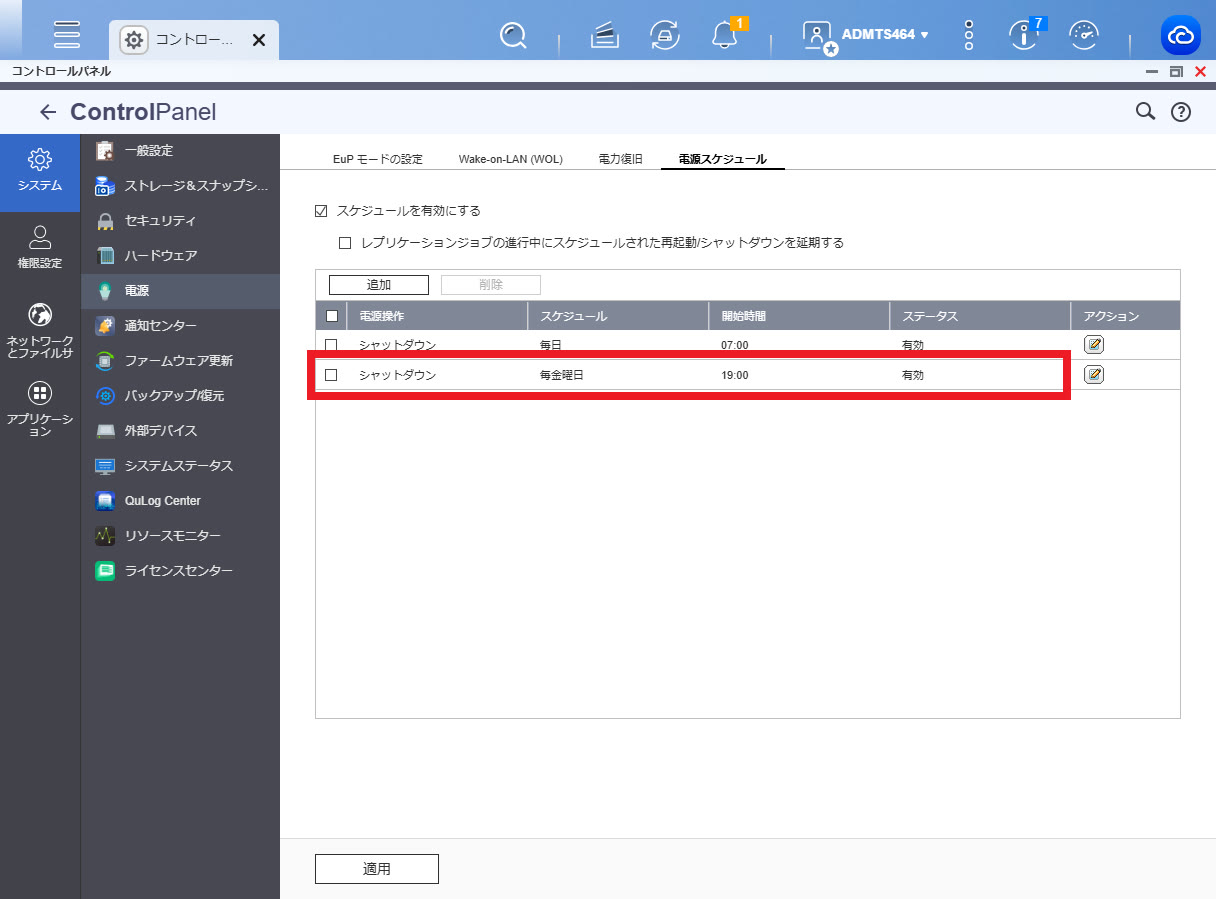
Task: Click the 追加 (Add) button
Action: click(379, 285)
